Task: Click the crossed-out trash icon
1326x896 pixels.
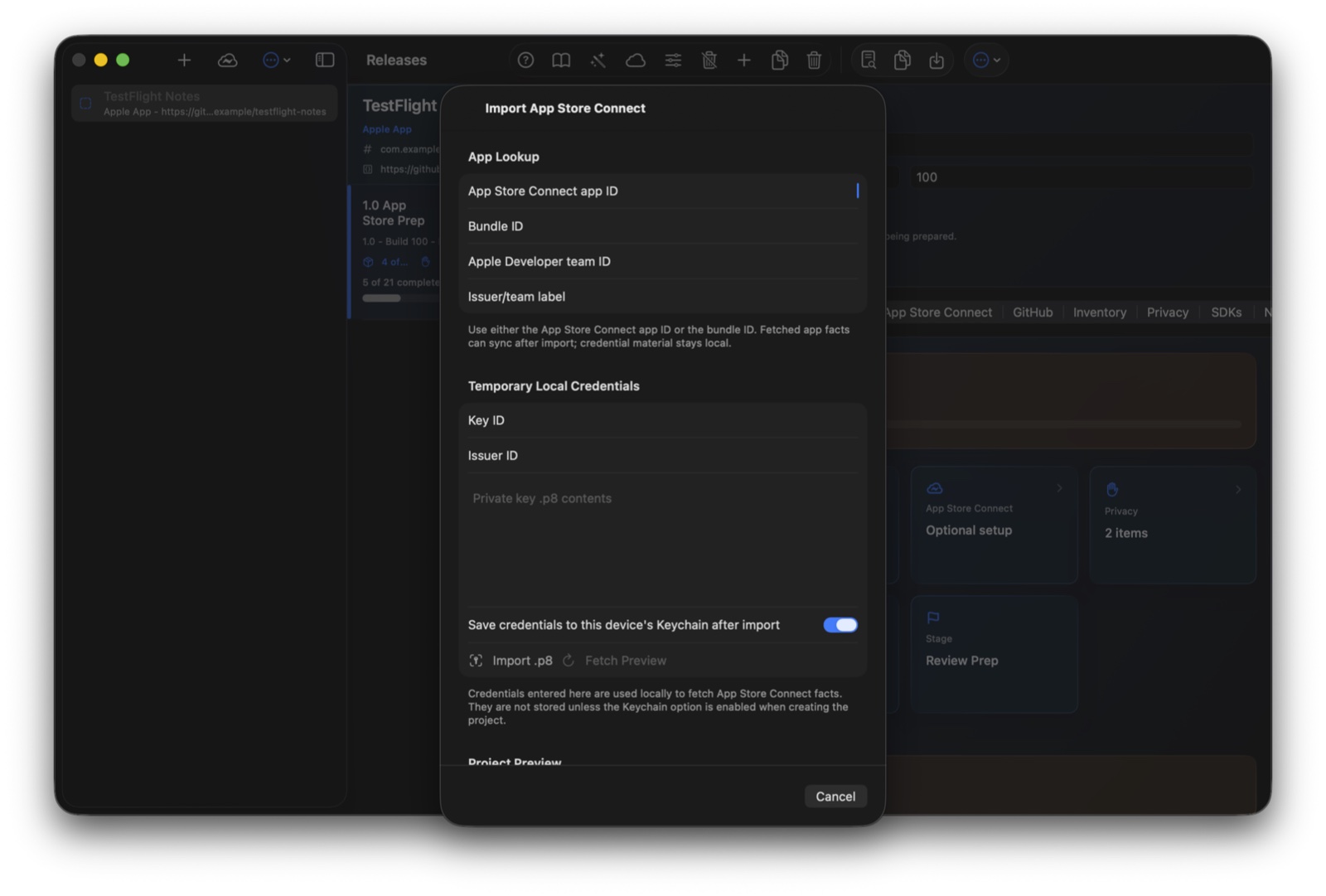Action: pyautogui.click(x=709, y=60)
